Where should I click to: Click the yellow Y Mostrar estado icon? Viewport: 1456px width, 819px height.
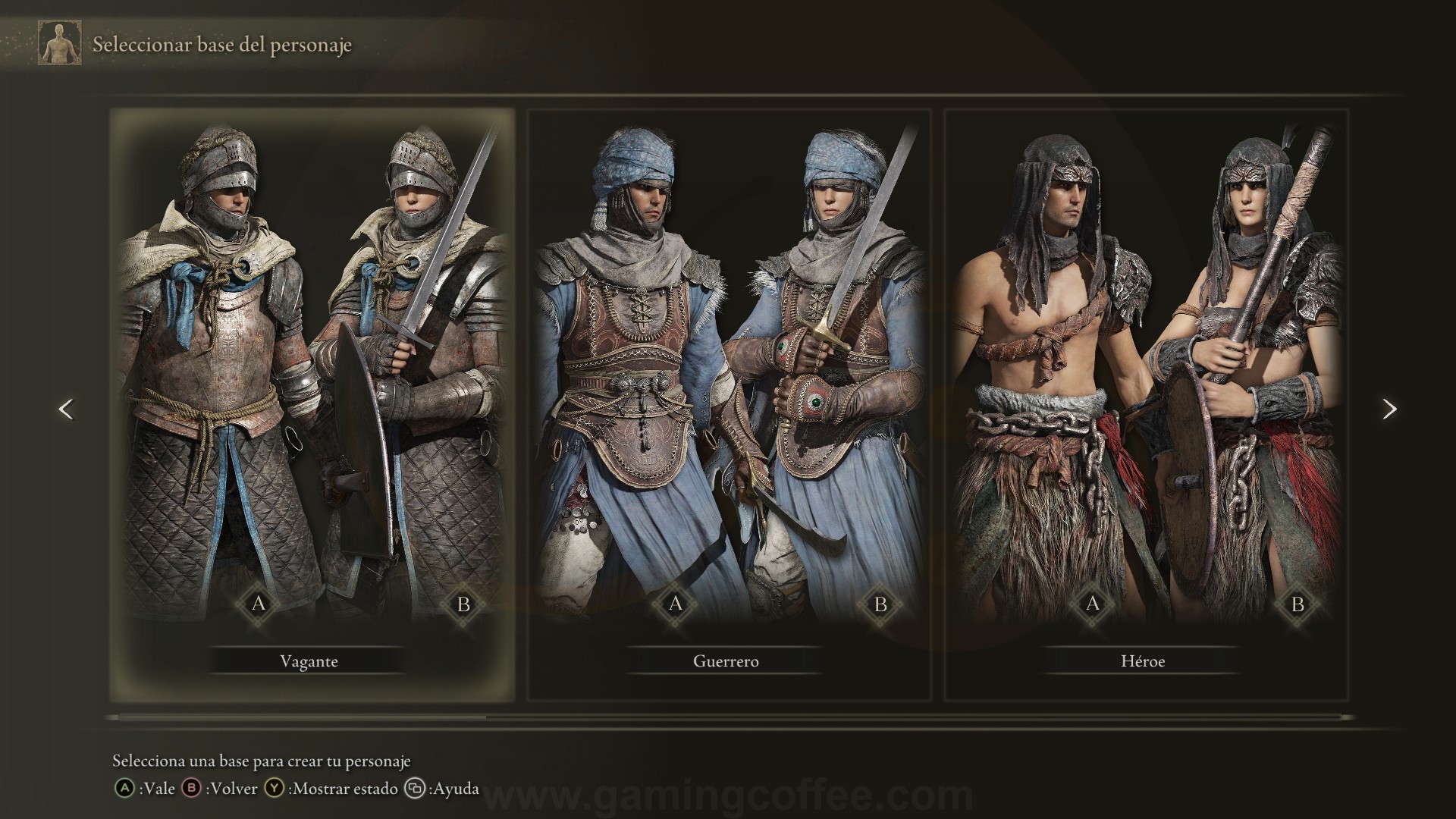click(274, 789)
